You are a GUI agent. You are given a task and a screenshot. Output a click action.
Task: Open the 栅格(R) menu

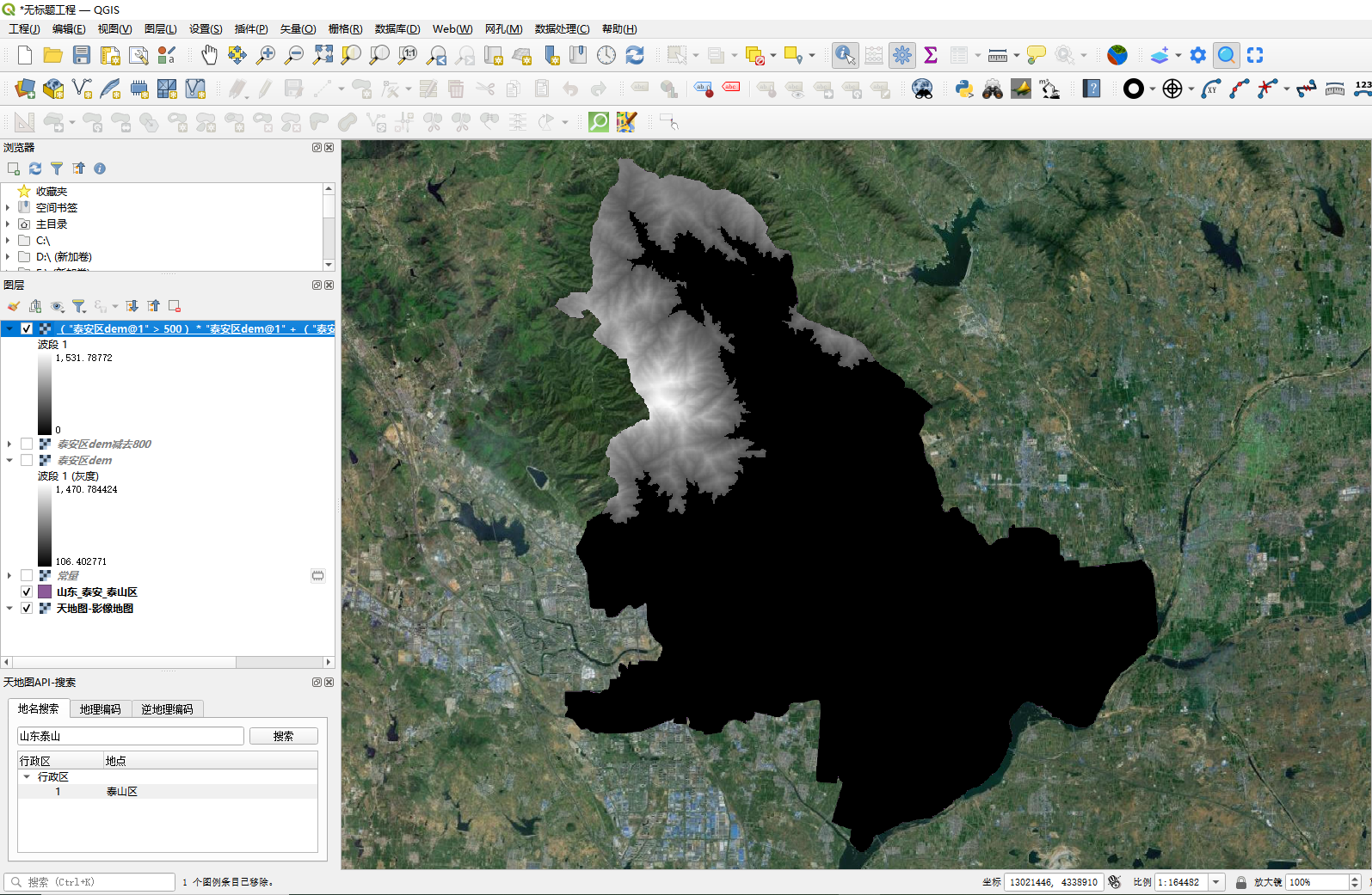pyautogui.click(x=345, y=29)
